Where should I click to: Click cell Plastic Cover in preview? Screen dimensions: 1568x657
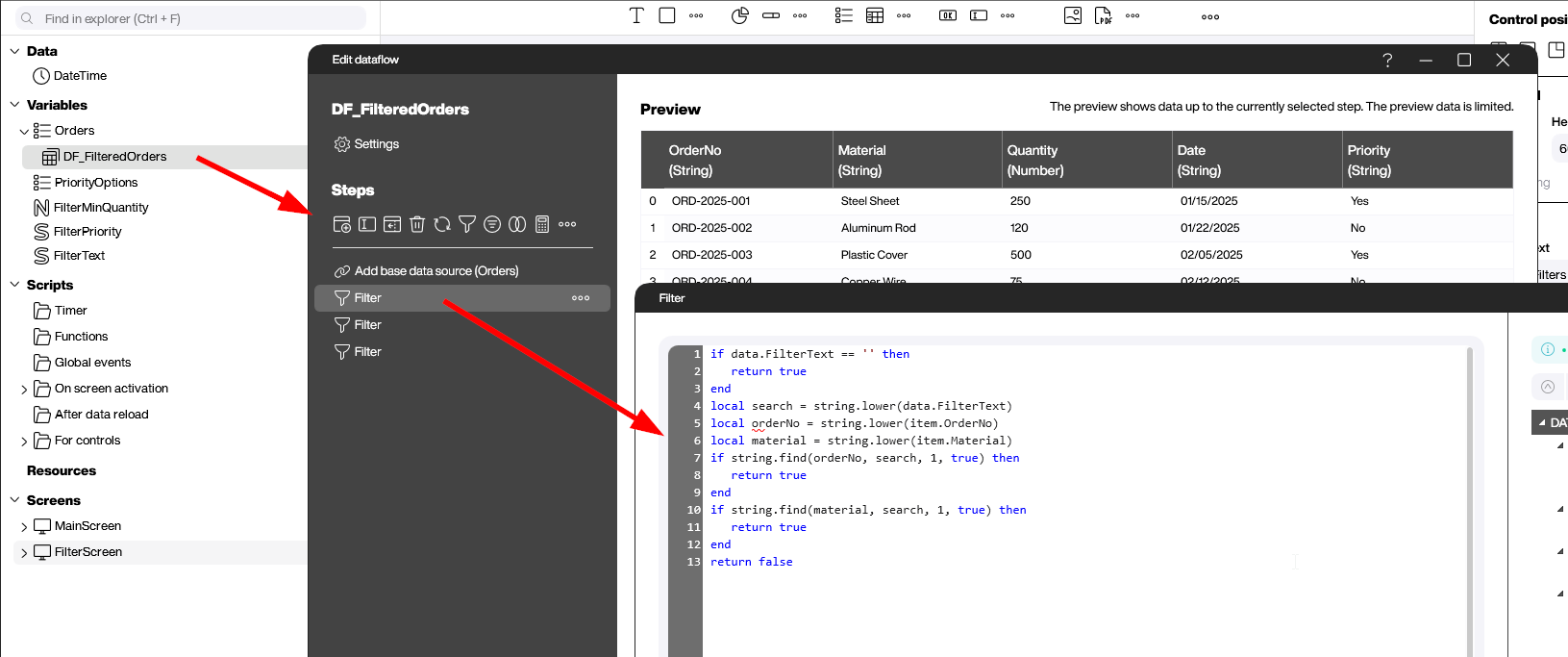click(874, 255)
